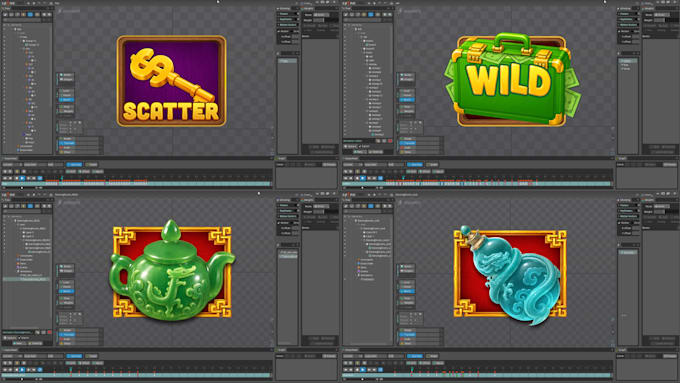
Task: Adjust playback speed slider in gourd bottle window
Action: pos(362,379)
